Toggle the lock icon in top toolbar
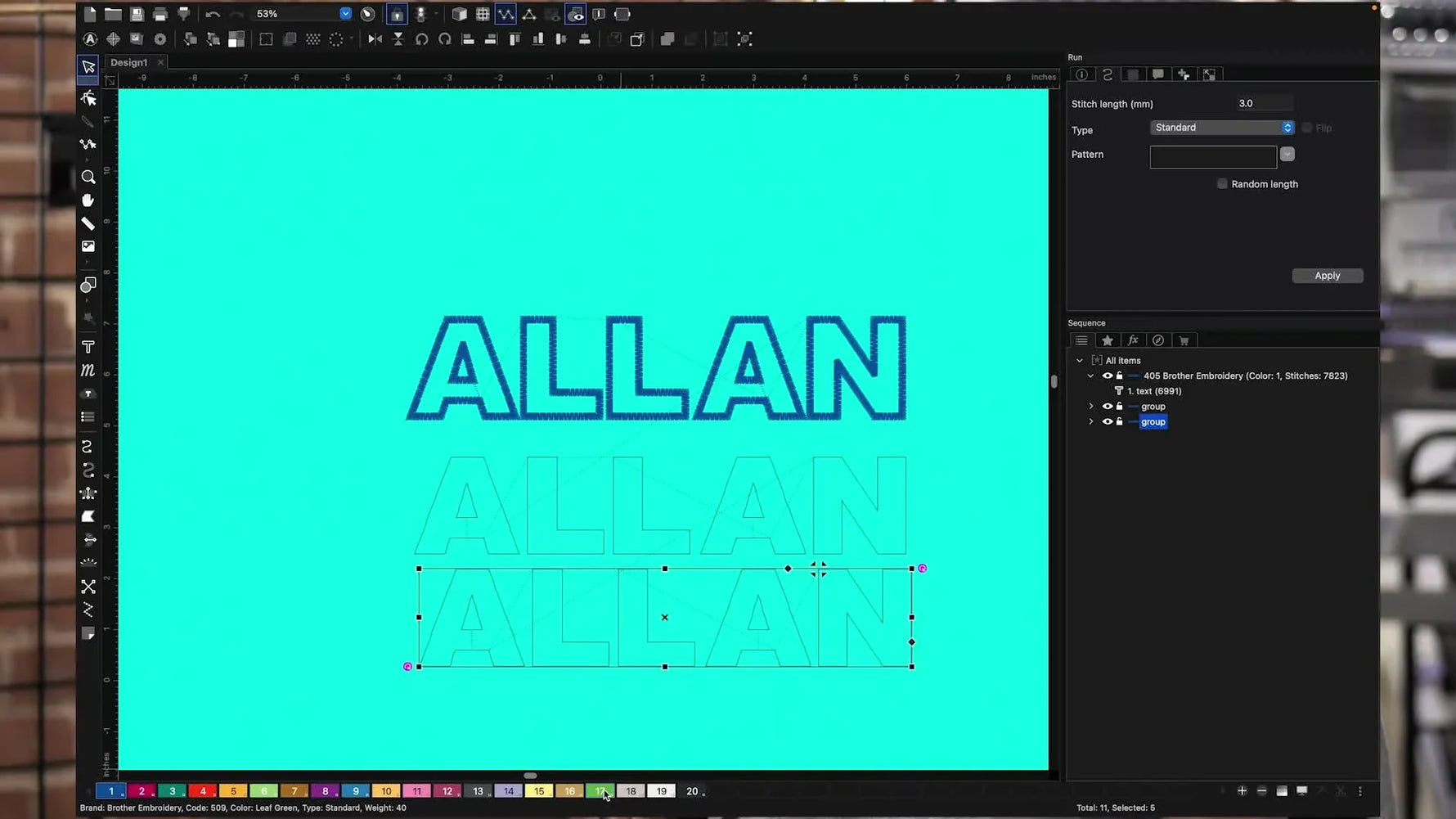This screenshot has width=1456, height=819. (397, 14)
